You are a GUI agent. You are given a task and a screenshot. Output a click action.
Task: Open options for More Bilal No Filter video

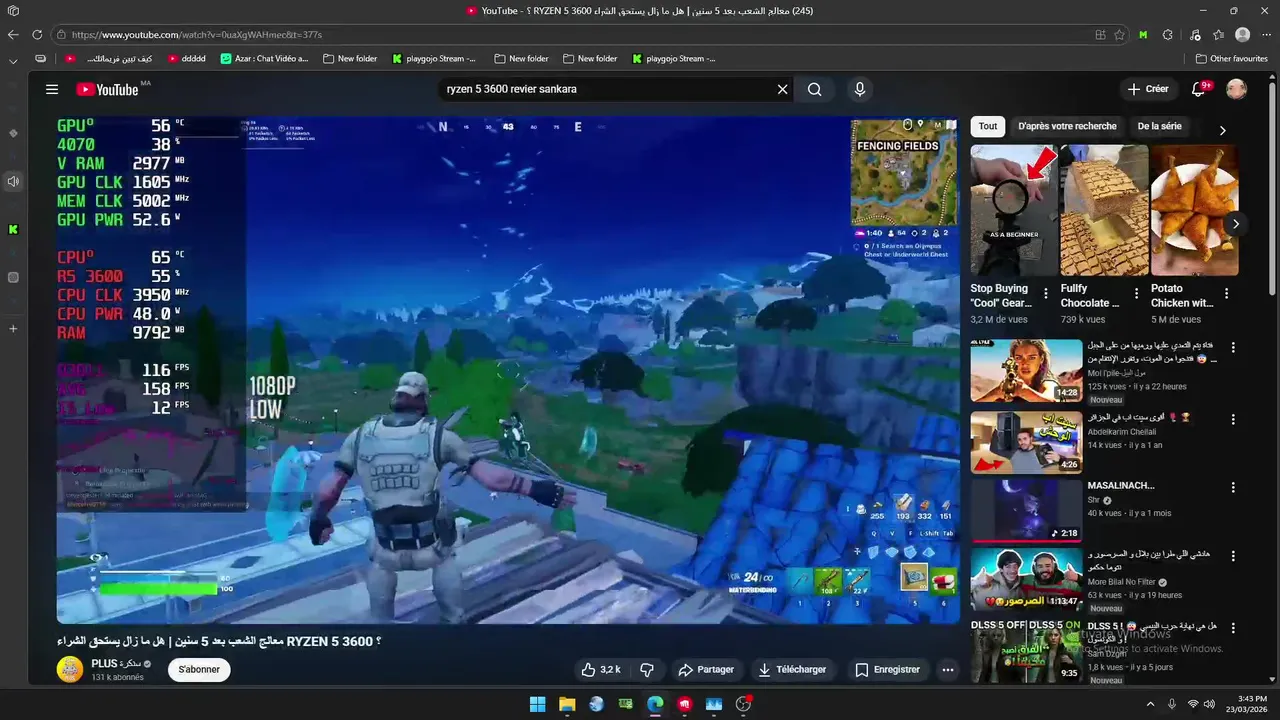(x=1233, y=556)
